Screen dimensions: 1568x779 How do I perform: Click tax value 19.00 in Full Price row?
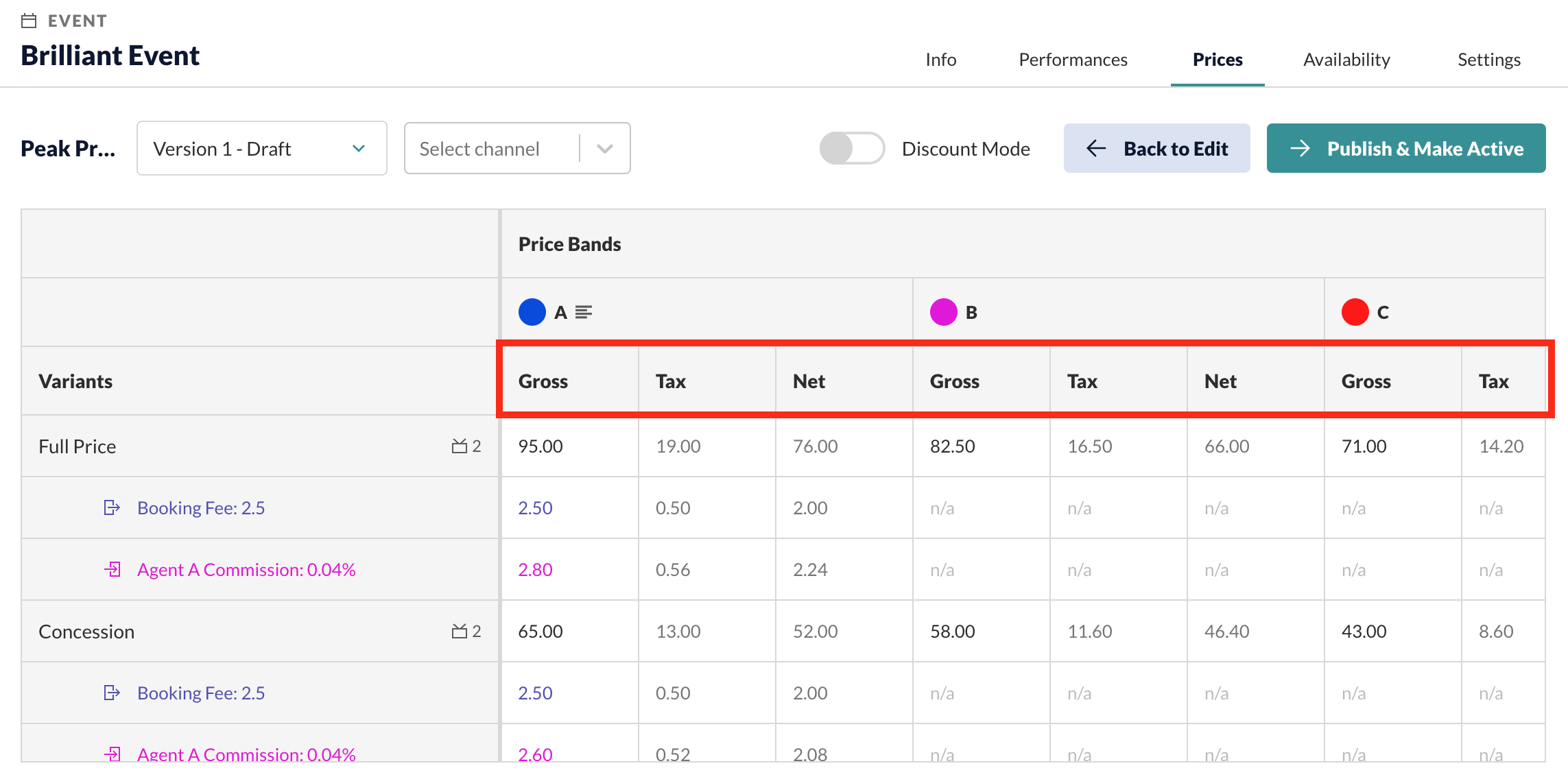(678, 446)
